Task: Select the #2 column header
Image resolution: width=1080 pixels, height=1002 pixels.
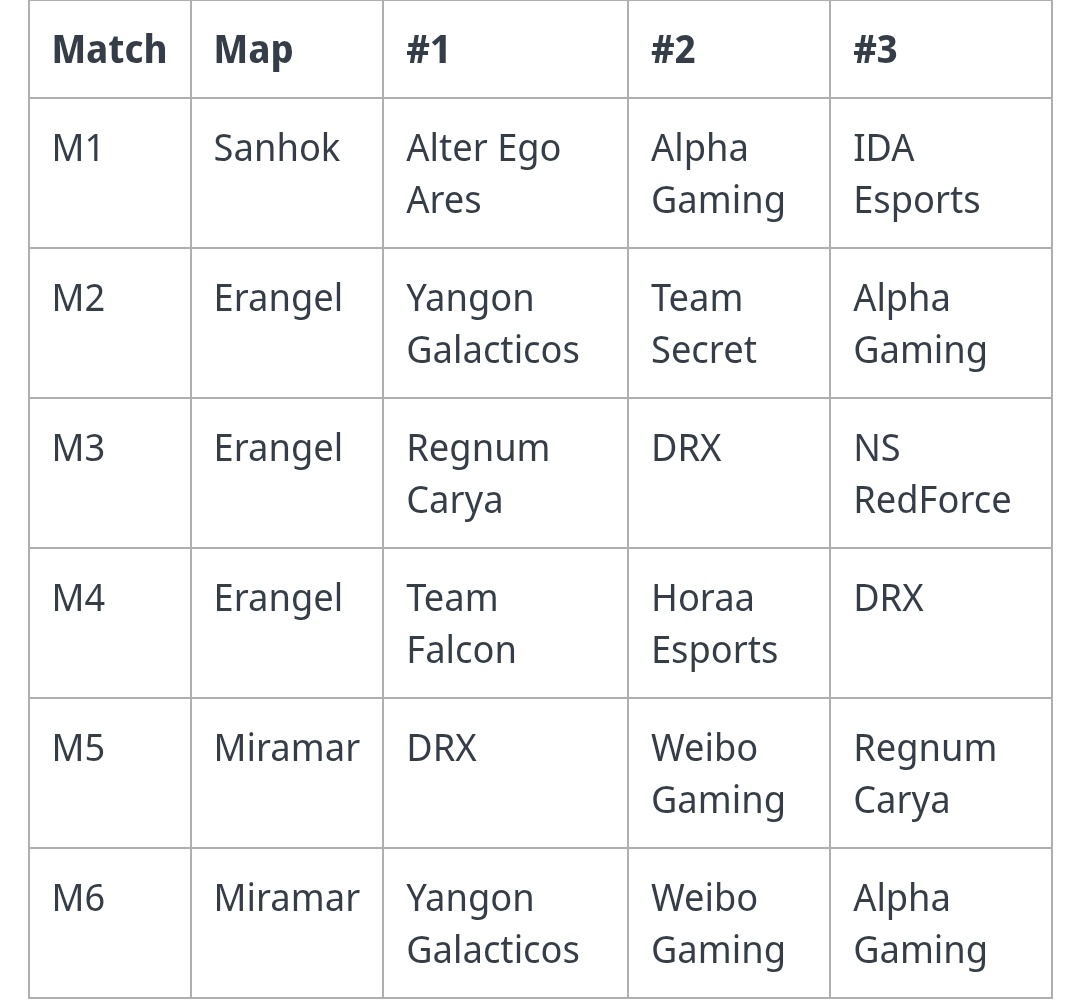Action: [x=673, y=50]
